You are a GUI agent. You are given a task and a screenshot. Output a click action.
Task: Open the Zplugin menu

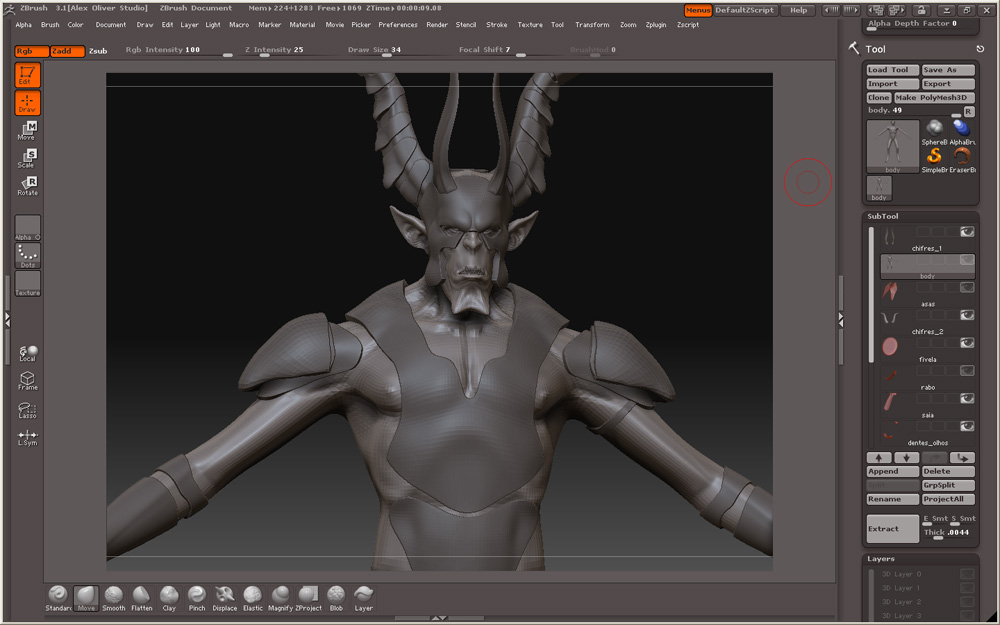click(656, 25)
